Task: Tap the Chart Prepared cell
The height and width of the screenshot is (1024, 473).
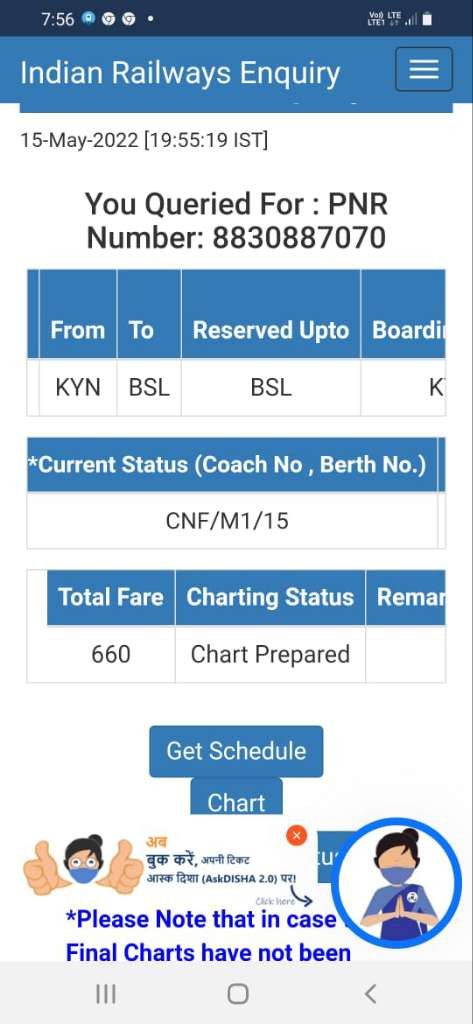Action: 270,654
